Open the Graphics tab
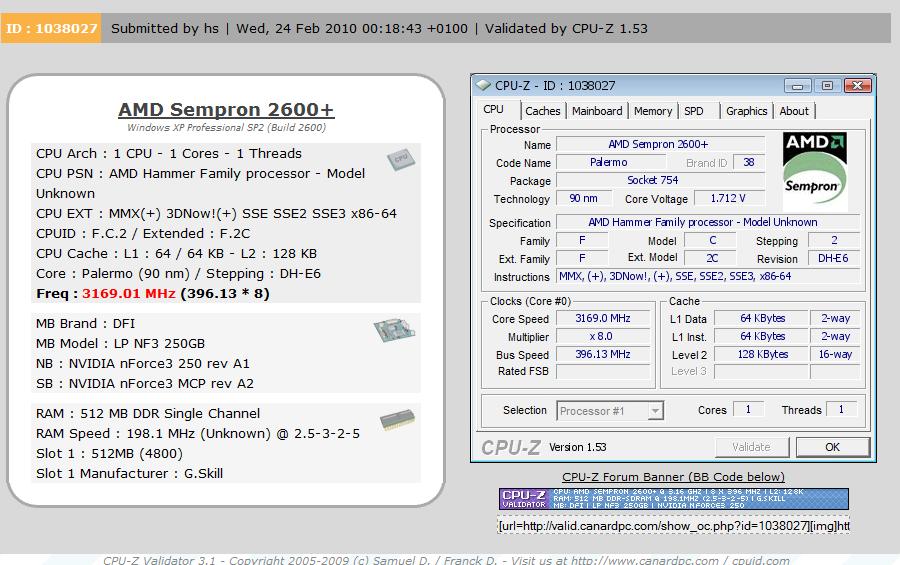The width and height of the screenshot is (900, 565). click(746, 111)
